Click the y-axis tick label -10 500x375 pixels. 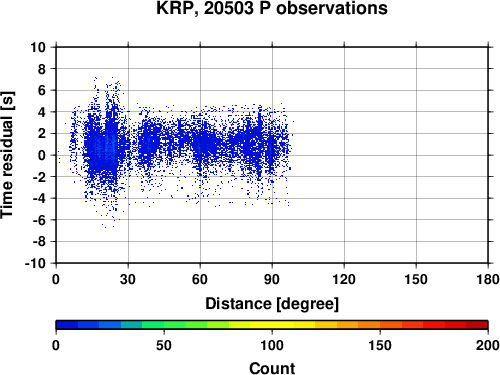[35, 263]
